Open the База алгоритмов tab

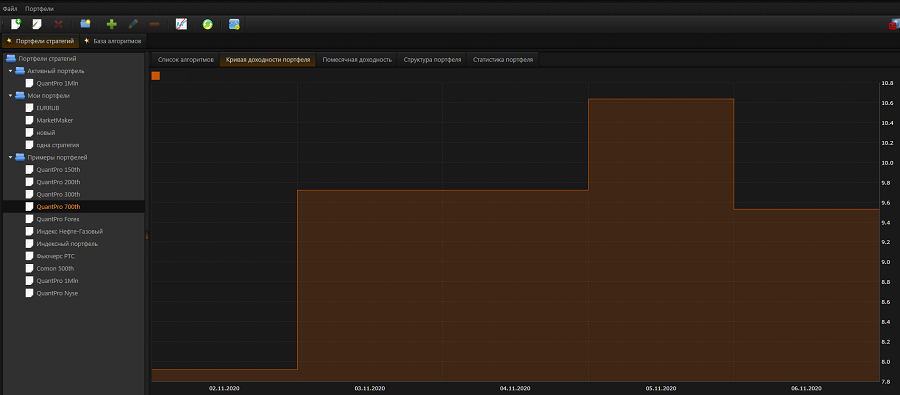tap(113, 41)
